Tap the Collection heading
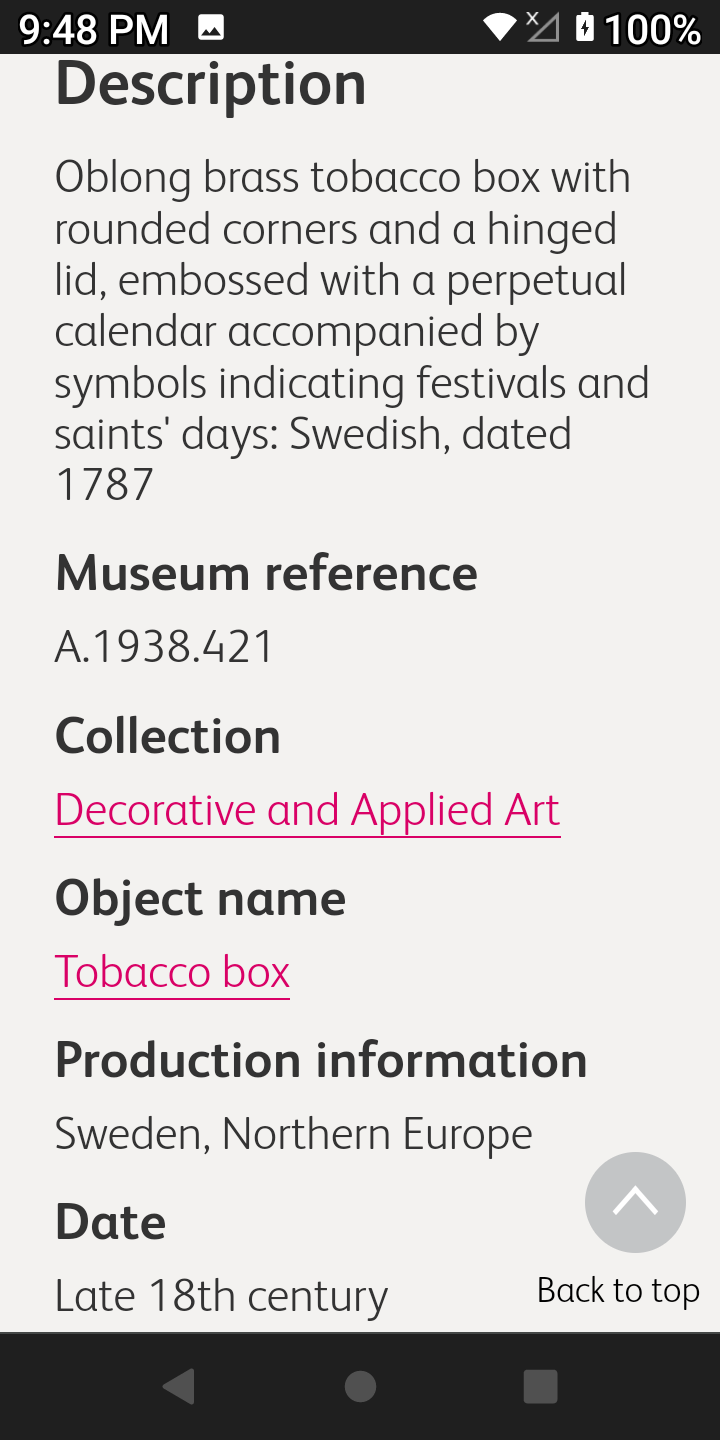The width and height of the screenshot is (720, 1440). (x=168, y=736)
